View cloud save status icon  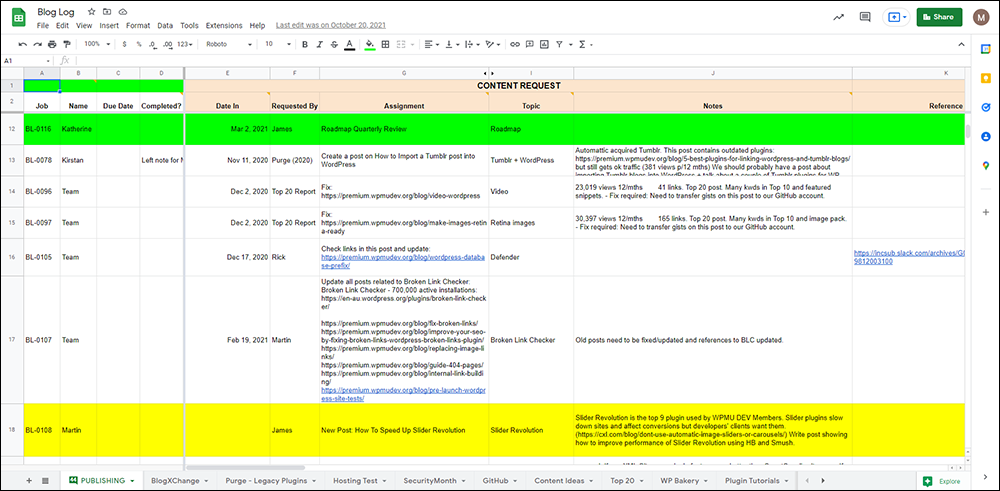click(x=122, y=11)
